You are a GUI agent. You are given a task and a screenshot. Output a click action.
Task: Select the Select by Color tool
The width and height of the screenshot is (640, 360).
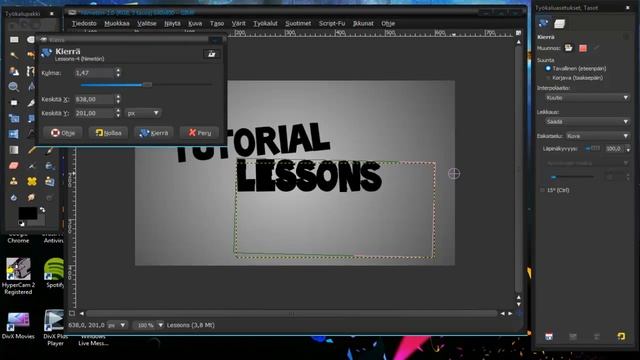click(x=31, y=55)
